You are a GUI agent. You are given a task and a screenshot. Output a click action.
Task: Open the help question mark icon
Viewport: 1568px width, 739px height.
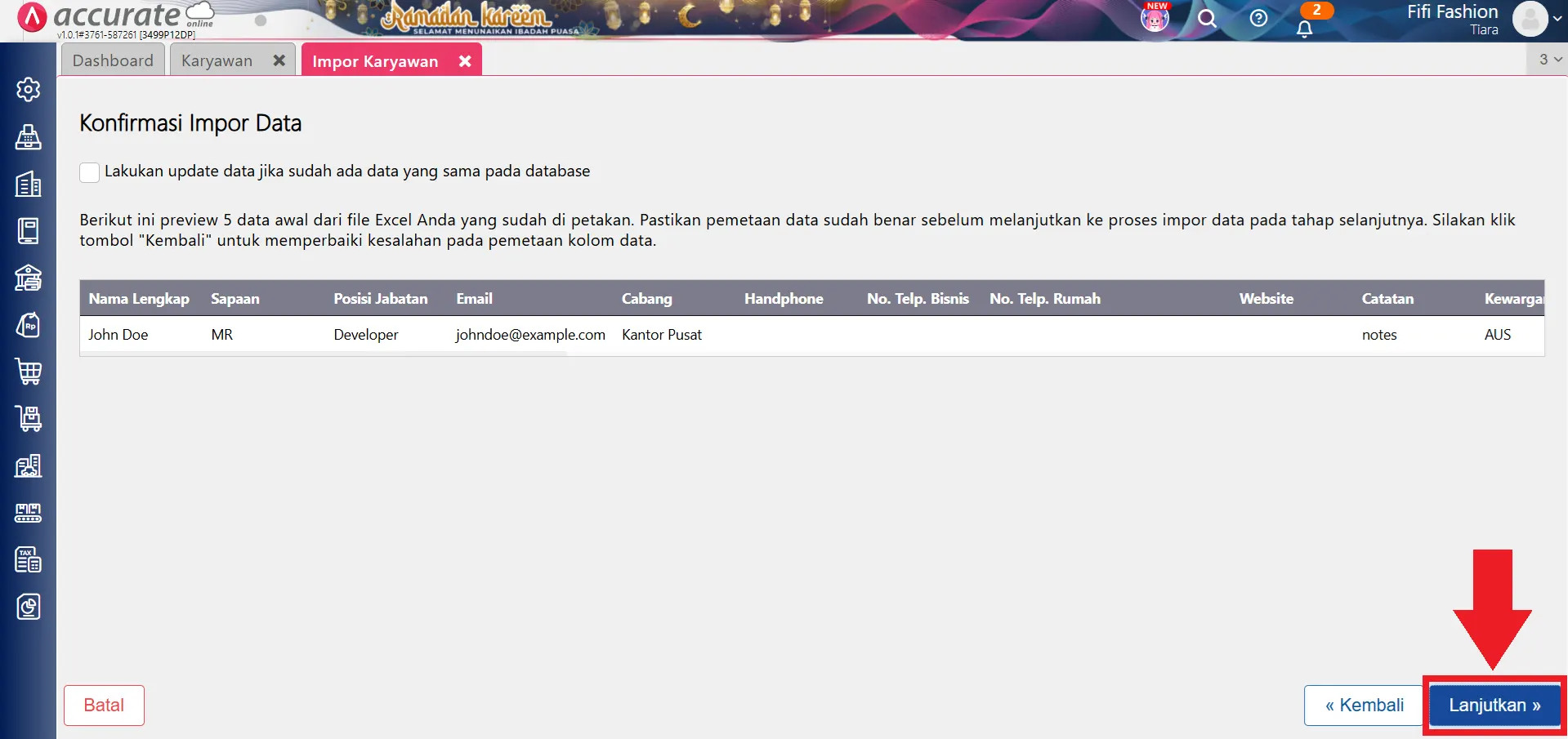pyautogui.click(x=1258, y=19)
